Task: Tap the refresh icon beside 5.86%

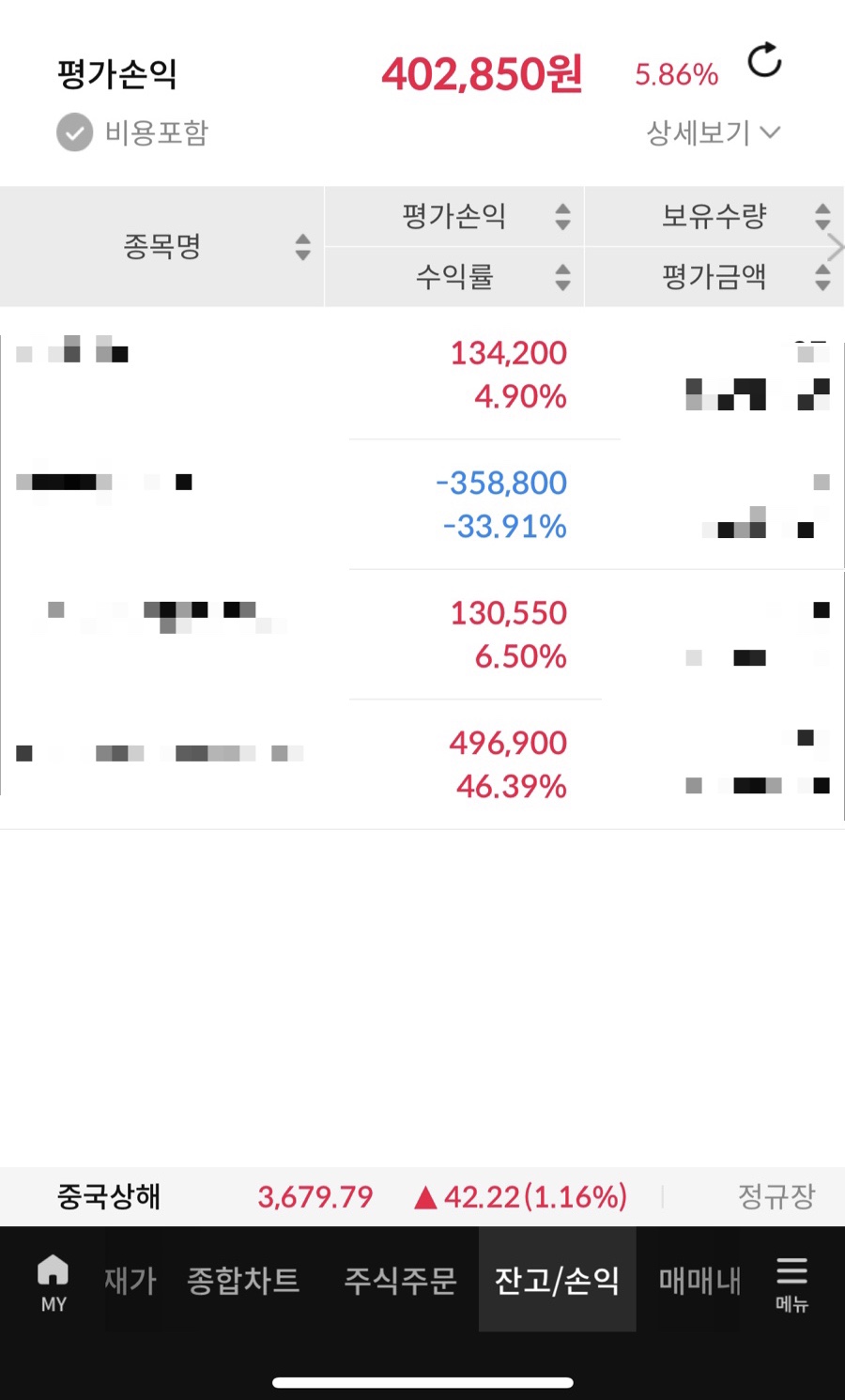Action: point(764,60)
